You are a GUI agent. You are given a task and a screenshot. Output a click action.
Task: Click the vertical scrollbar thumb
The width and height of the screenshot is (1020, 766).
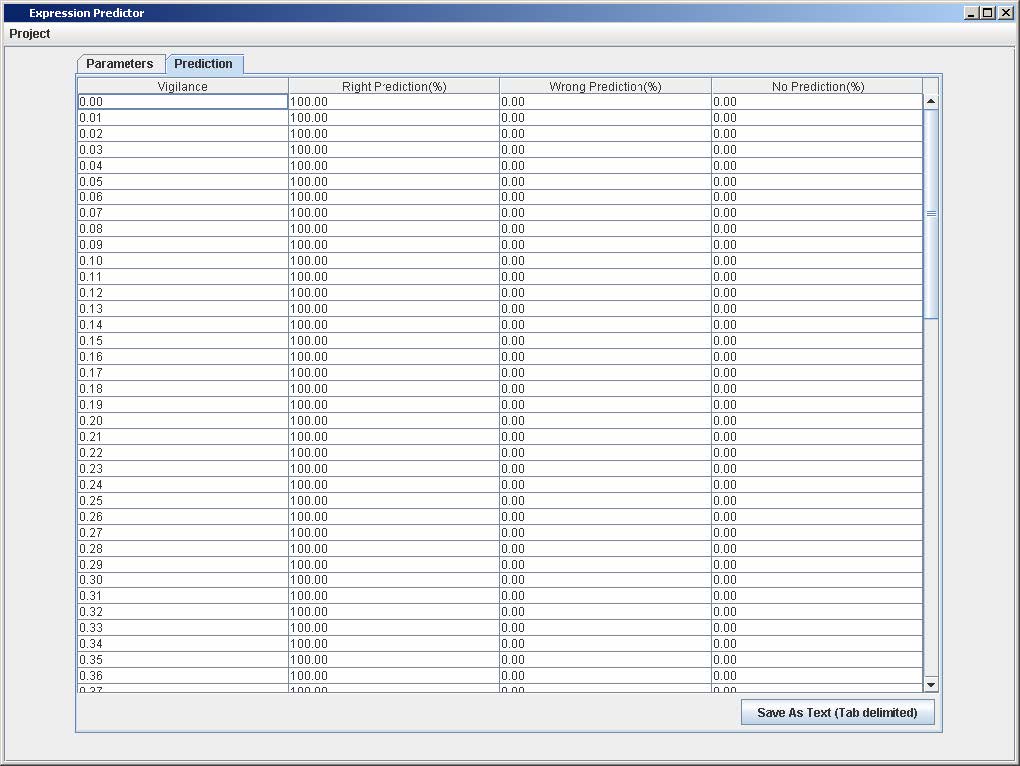(x=931, y=214)
